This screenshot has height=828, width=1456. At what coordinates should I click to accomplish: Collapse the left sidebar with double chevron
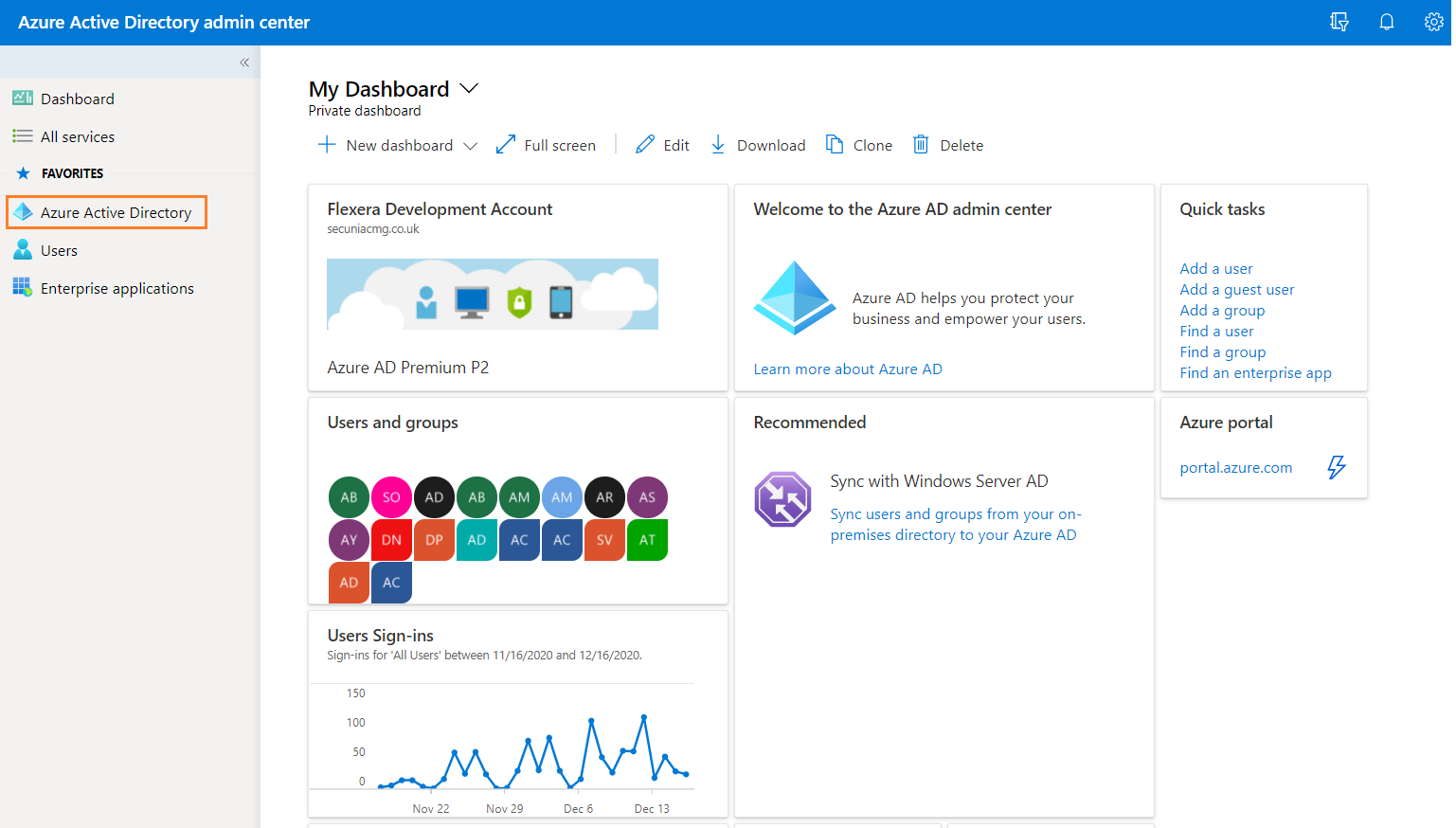[x=244, y=63]
